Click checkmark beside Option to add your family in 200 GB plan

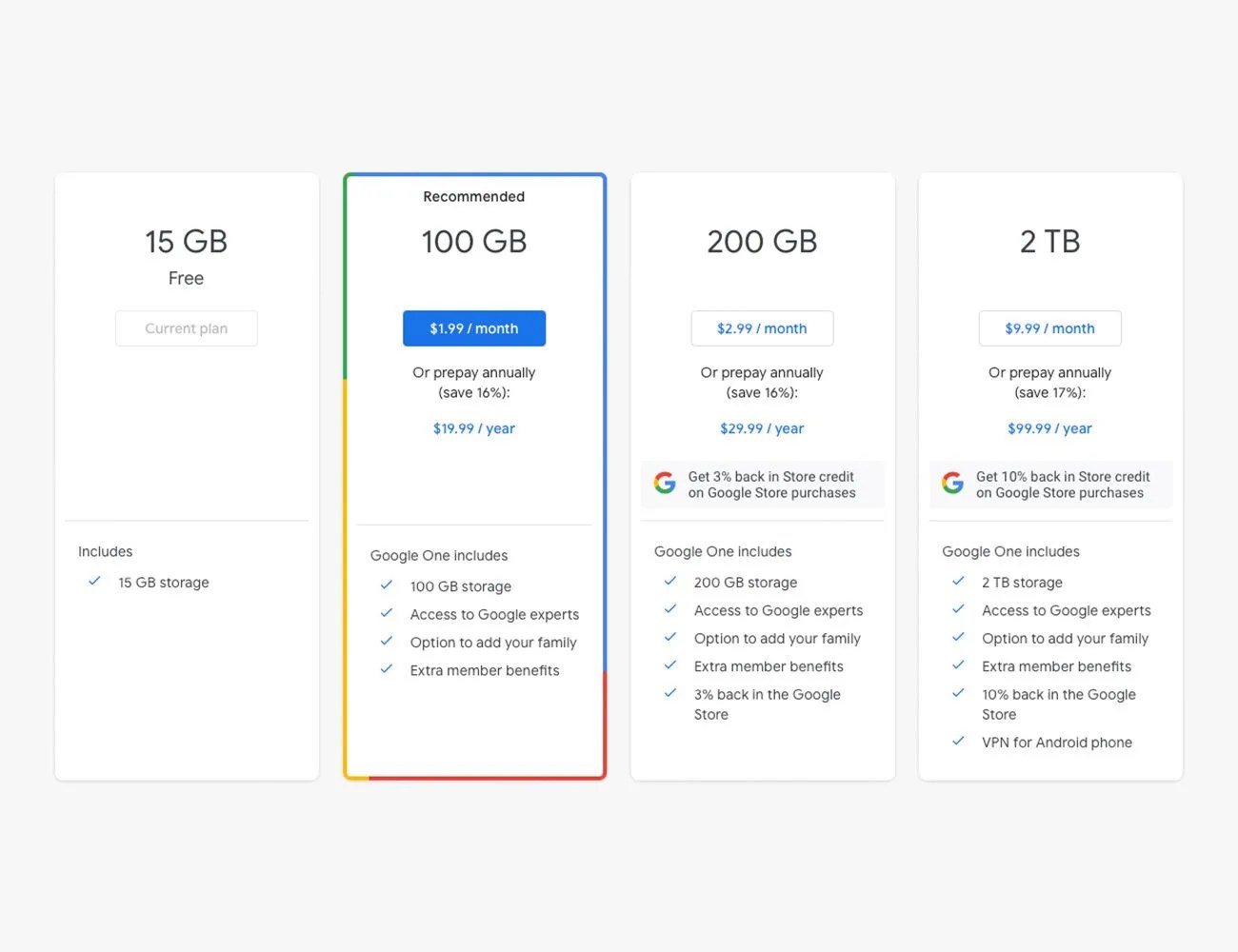(x=670, y=637)
